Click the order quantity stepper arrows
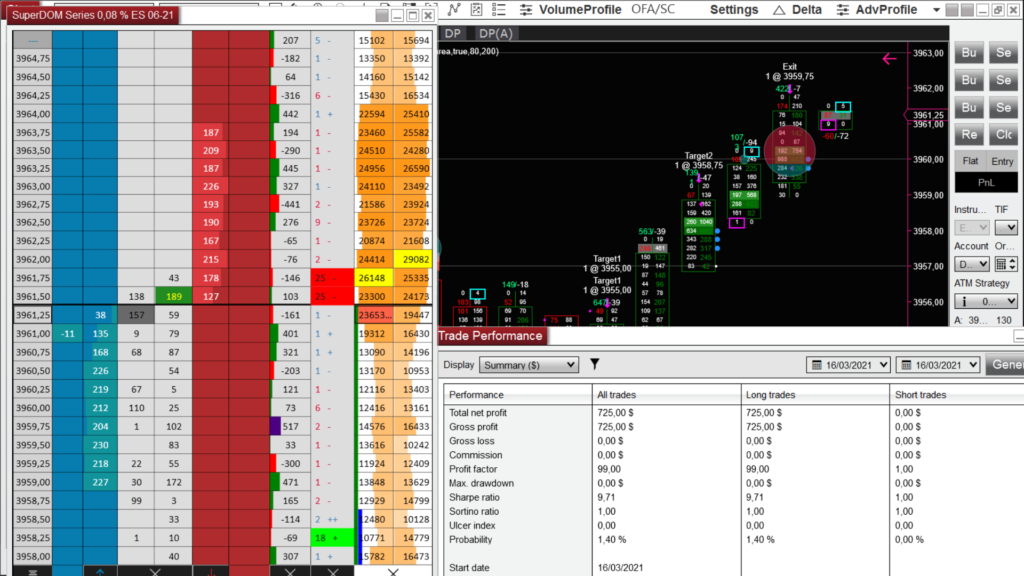The height and width of the screenshot is (576, 1024). click(1012, 264)
